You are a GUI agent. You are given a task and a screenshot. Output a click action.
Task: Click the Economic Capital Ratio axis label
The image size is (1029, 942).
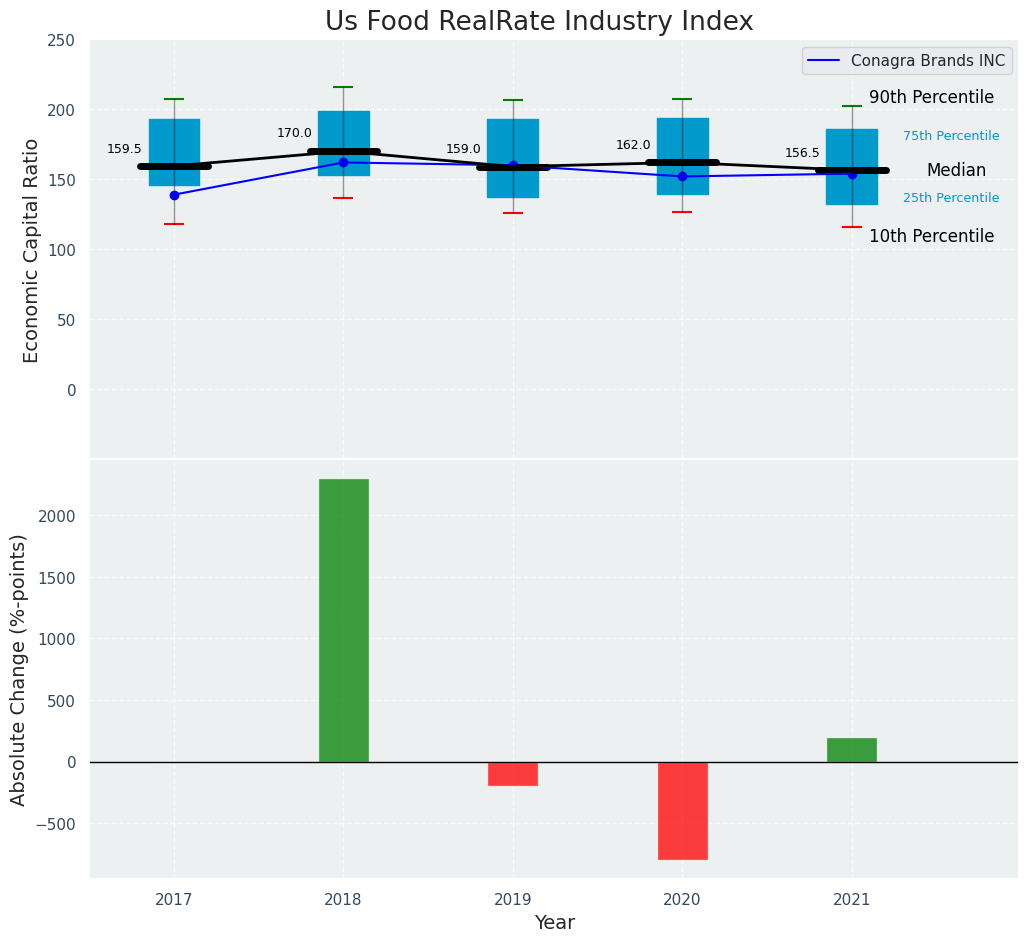(x=31, y=250)
